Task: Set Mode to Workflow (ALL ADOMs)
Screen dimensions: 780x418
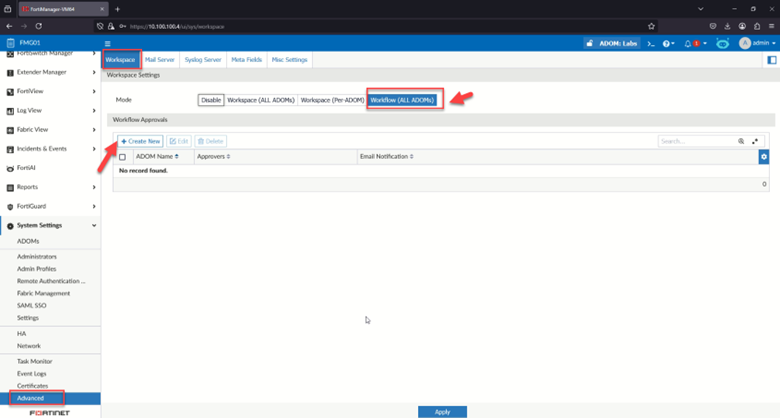Action: coord(402,100)
